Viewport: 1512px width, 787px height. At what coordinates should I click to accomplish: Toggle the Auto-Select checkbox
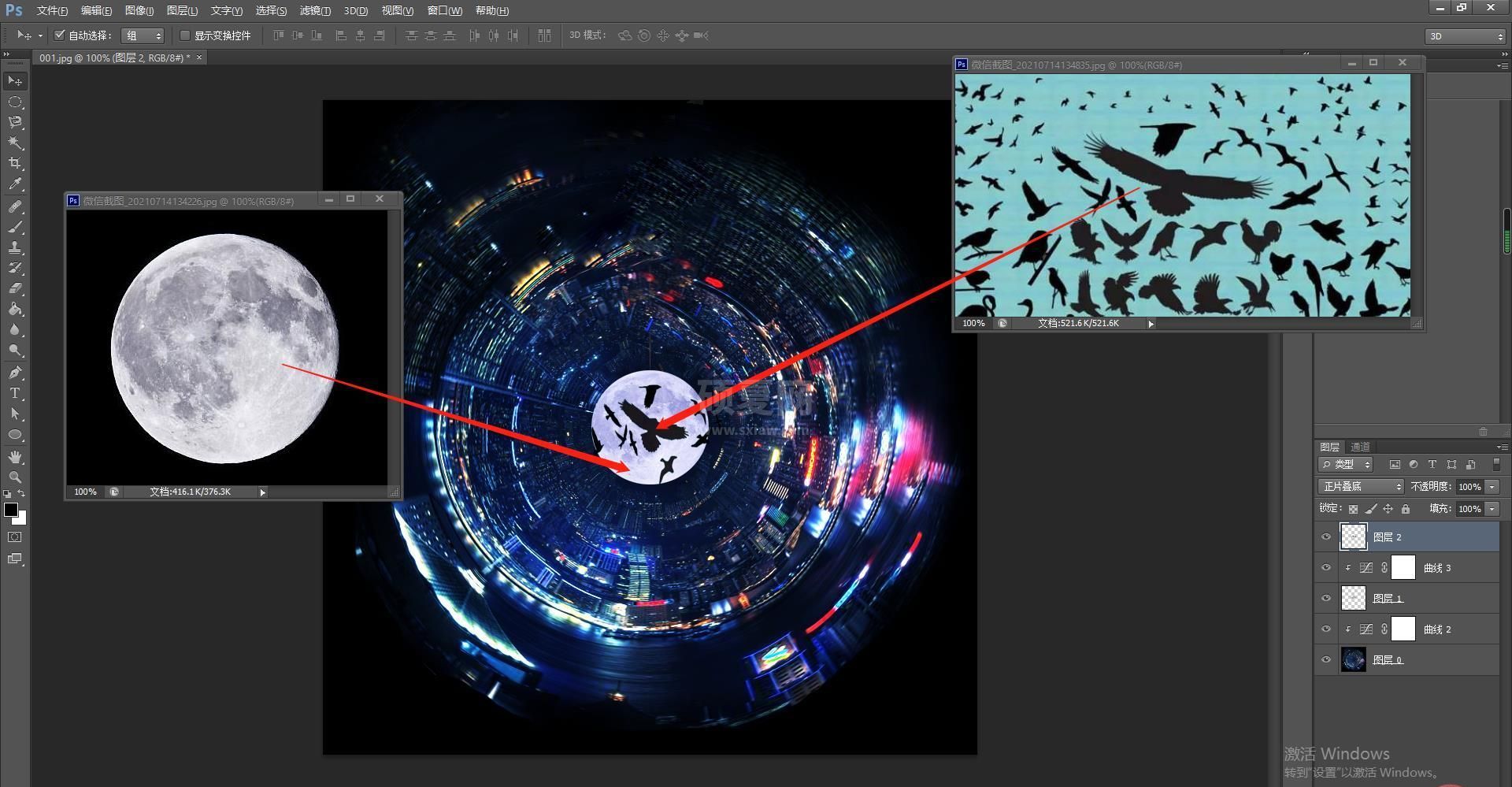pyautogui.click(x=59, y=35)
